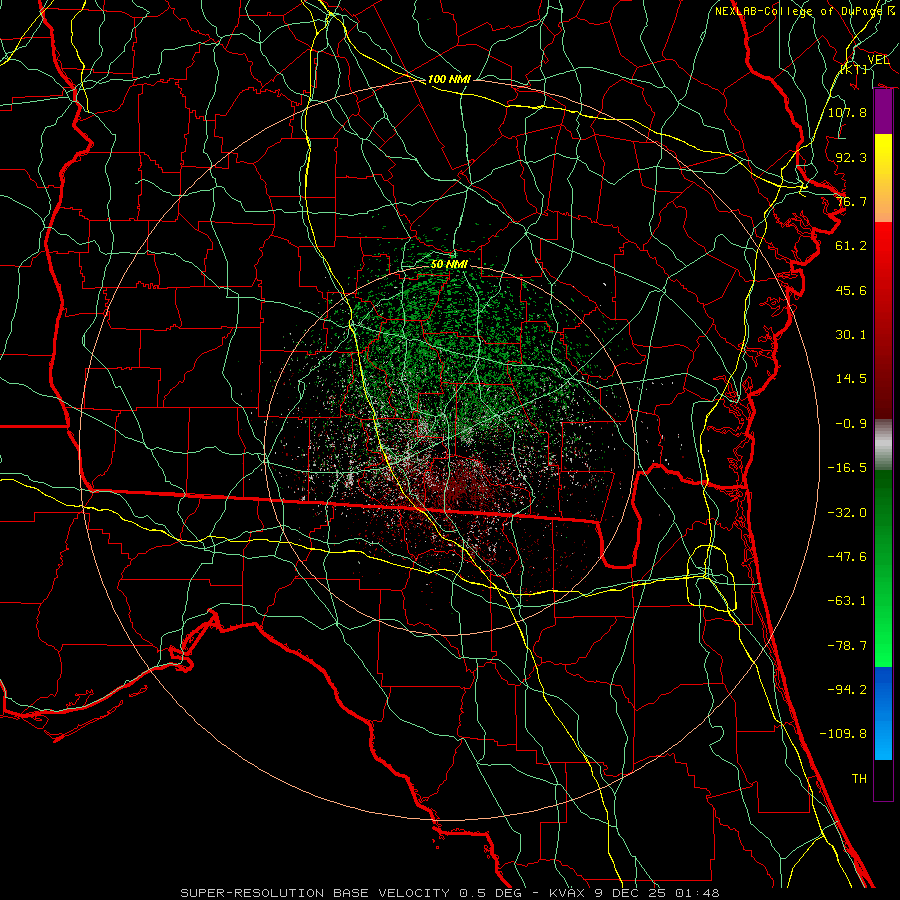Pick the purple segment of the color bar

883,112
